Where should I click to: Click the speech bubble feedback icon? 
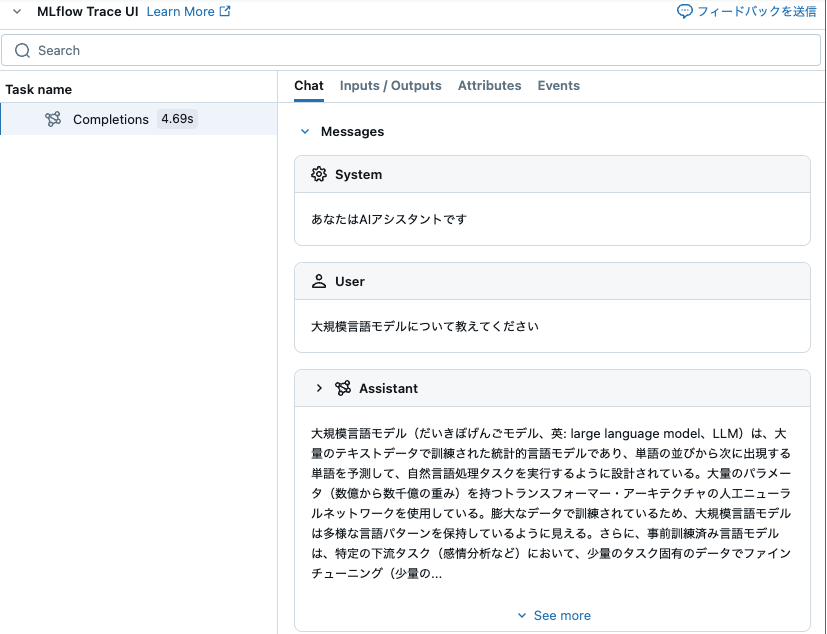pos(684,11)
